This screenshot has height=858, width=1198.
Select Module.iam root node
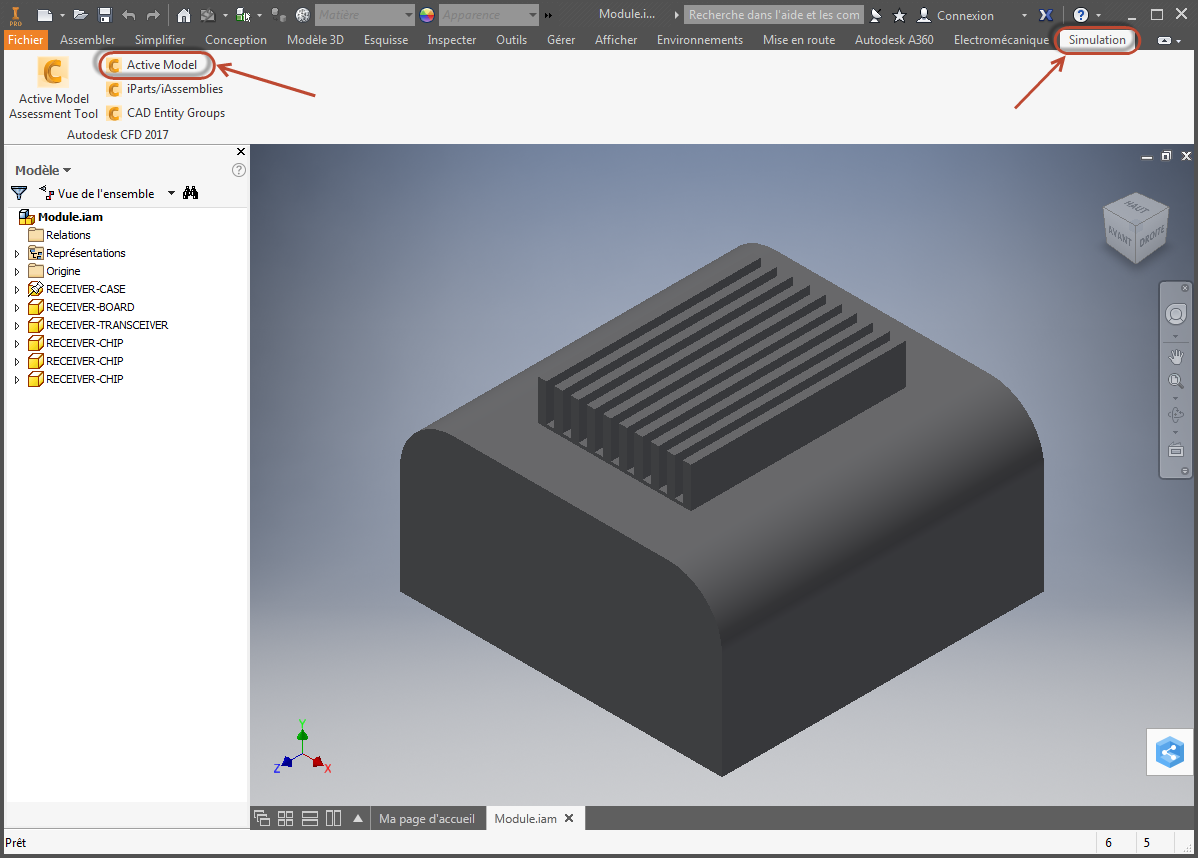point(61,217)
